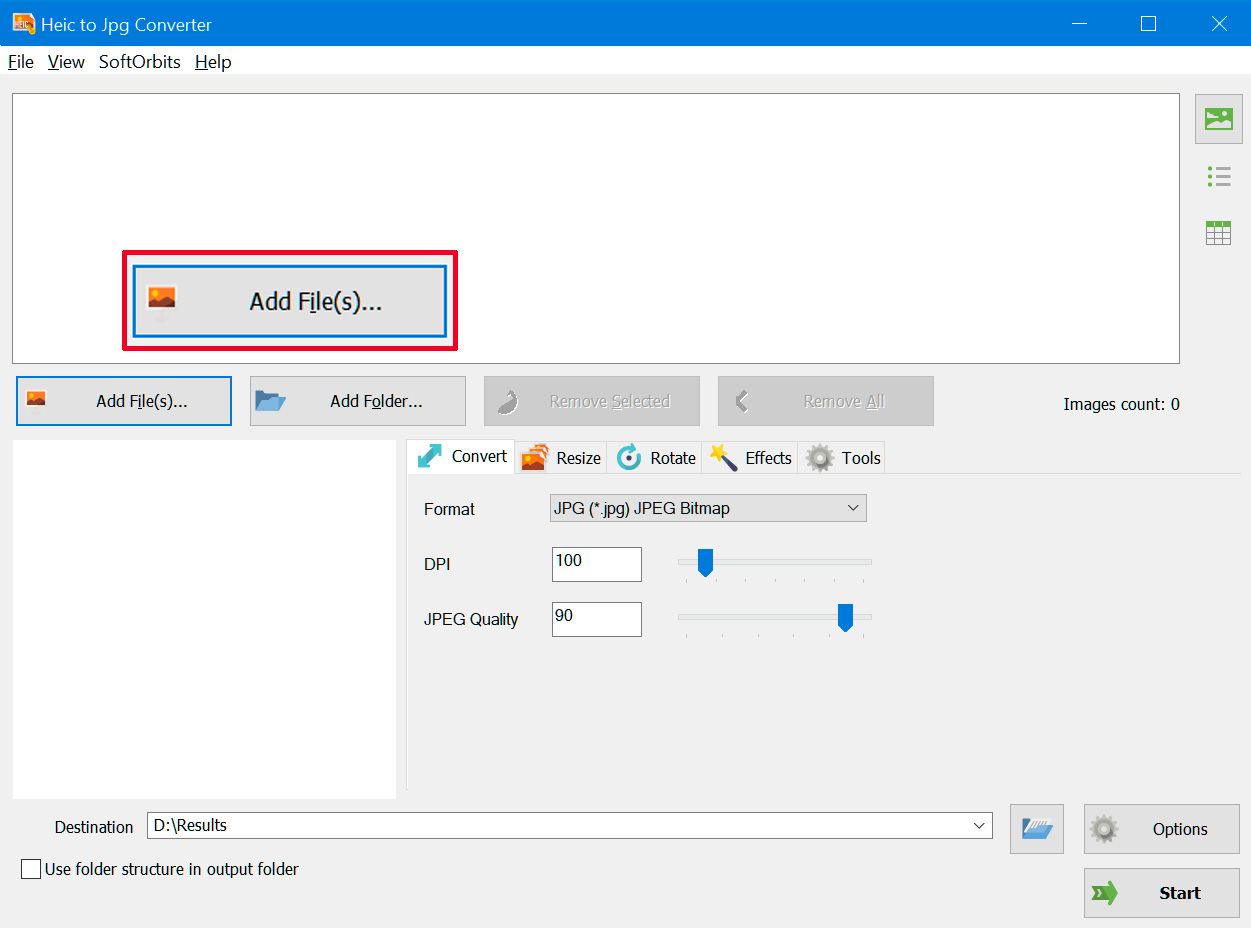Open the Options dialog
The height and width of the screenshot is (928, 1251).
tap(1160, 828)
